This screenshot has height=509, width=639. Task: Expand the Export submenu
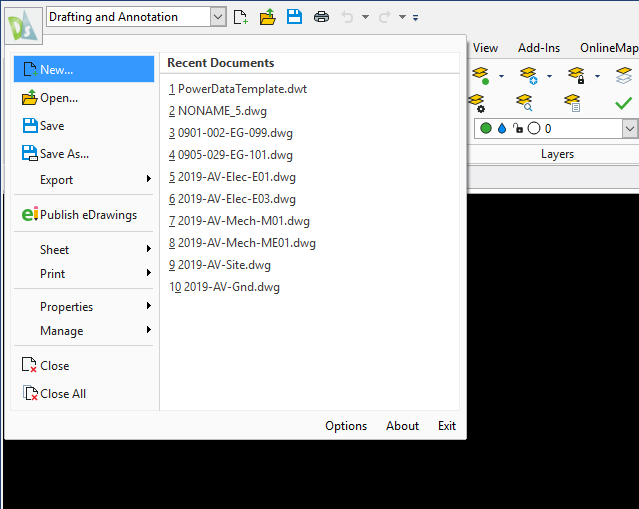pyautogui.click(x=148, y=180)
